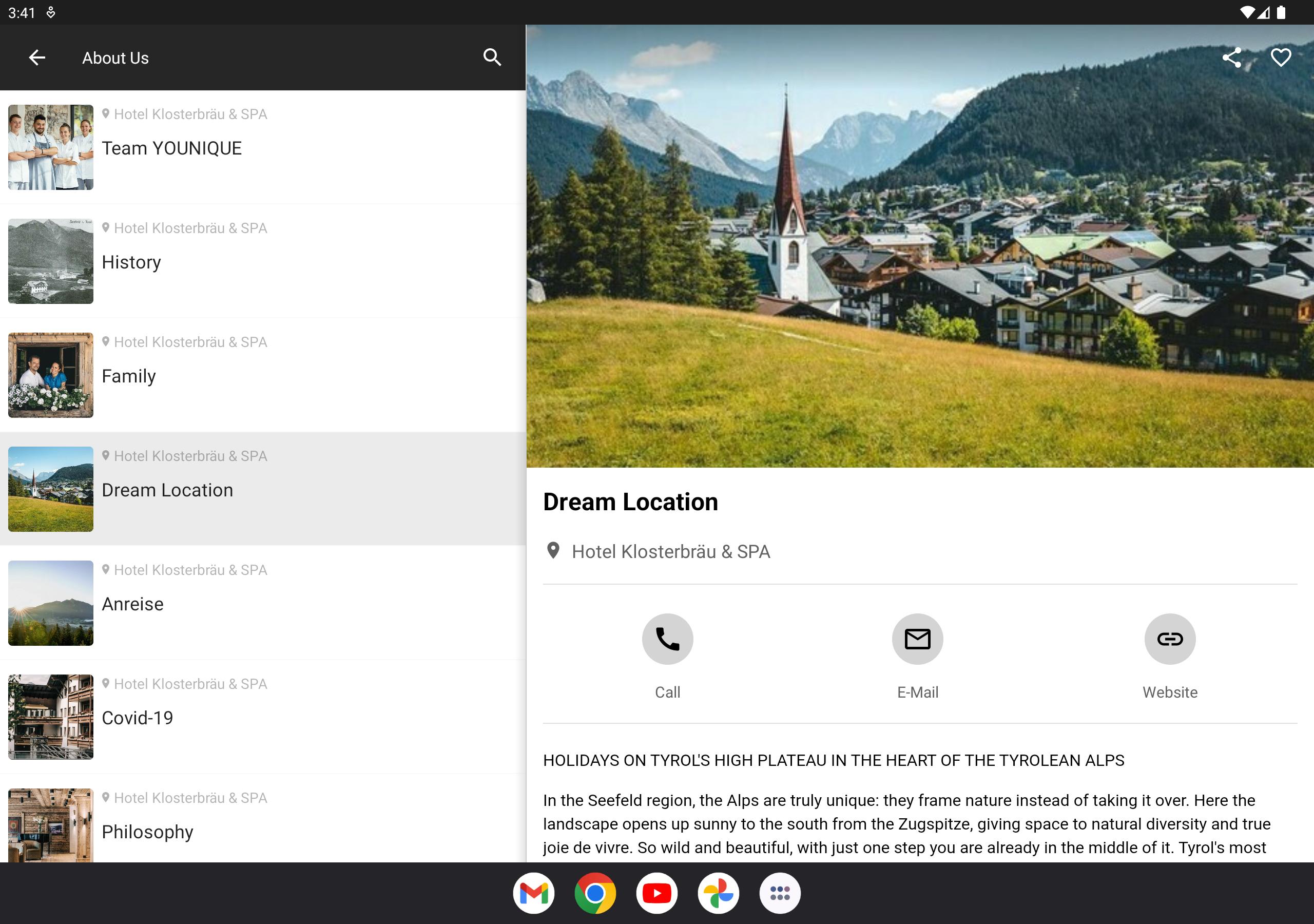Image resolution: width=1314 pixels, height=924 pixels.
Task: Tap the Anreise sunrise thumbnail
Action: point(50,603)
